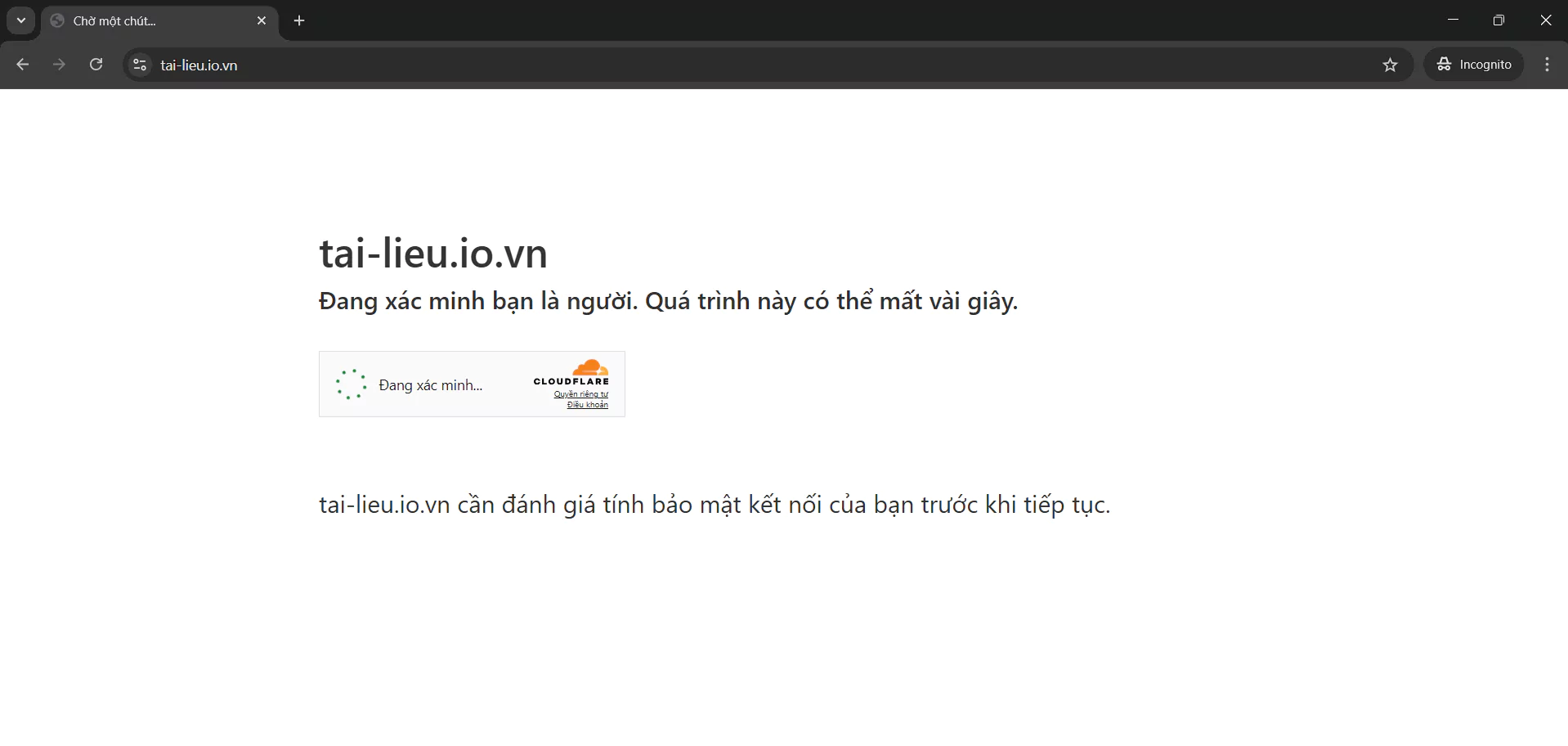Click the forward navigation arrow

click(x=59, y=65)
